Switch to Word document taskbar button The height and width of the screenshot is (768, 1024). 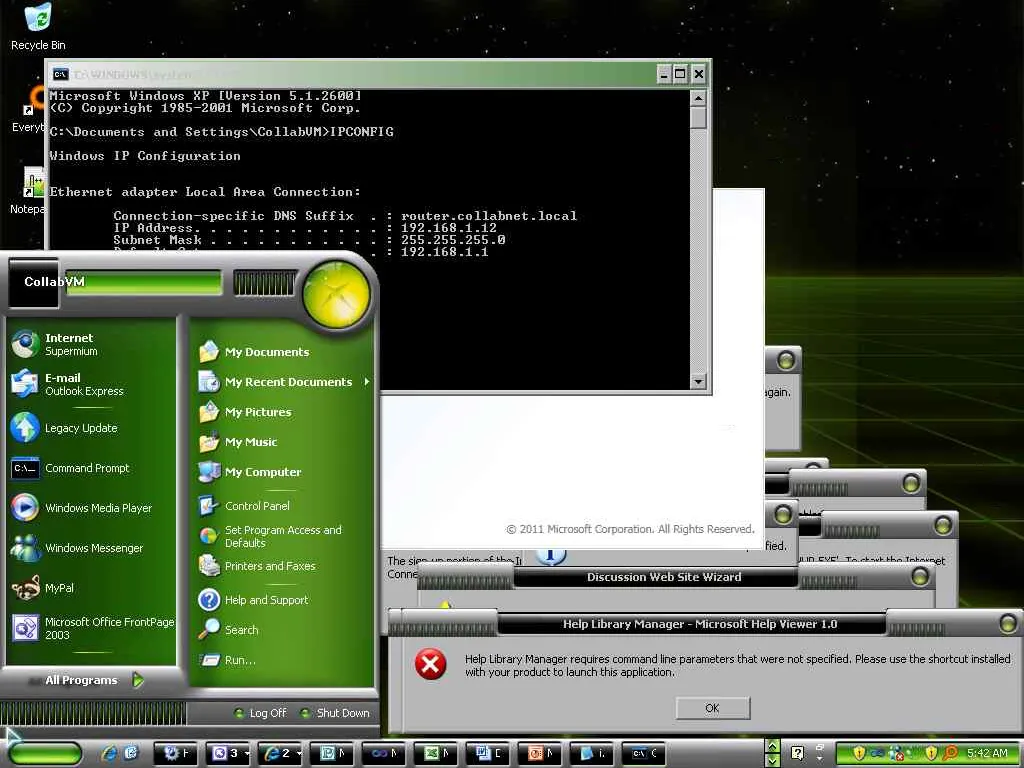click(x=489, y=754)
